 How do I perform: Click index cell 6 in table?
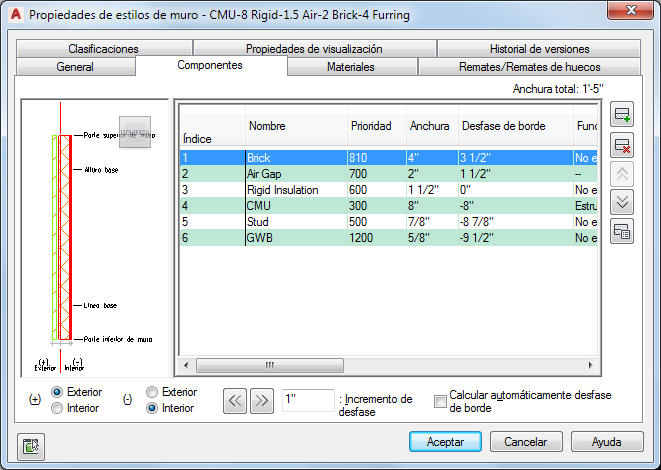click(212, 238)
